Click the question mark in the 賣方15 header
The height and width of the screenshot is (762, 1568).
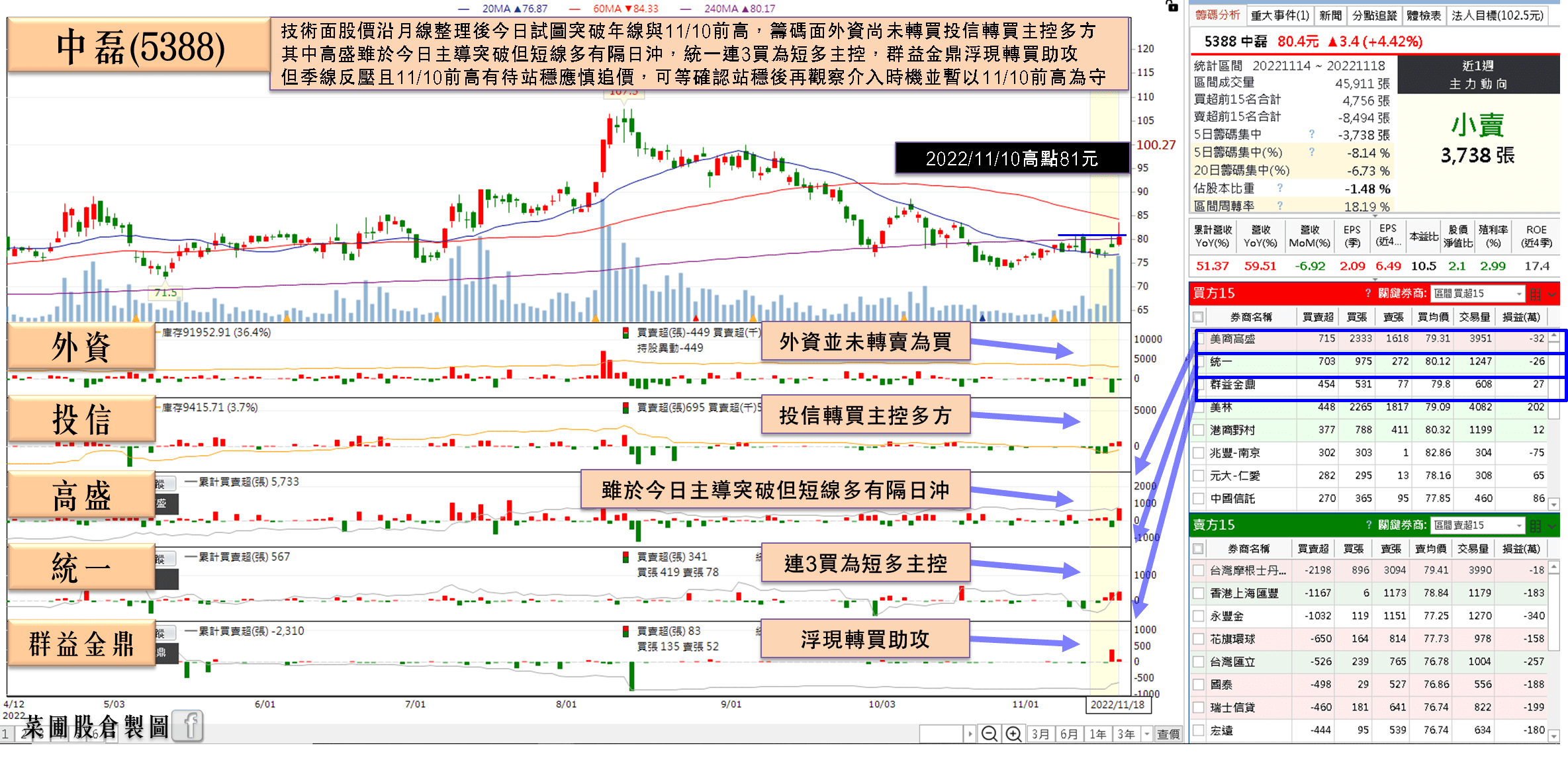click(x=1369, y=525)
